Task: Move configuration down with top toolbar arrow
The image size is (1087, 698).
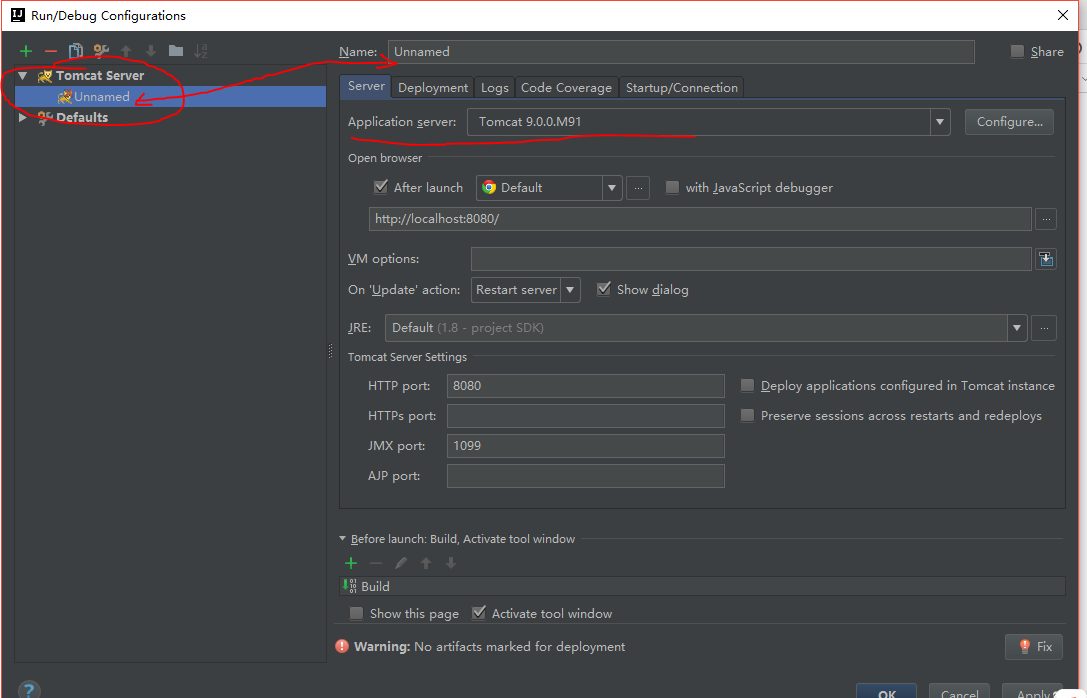Action: click(151, 51)
